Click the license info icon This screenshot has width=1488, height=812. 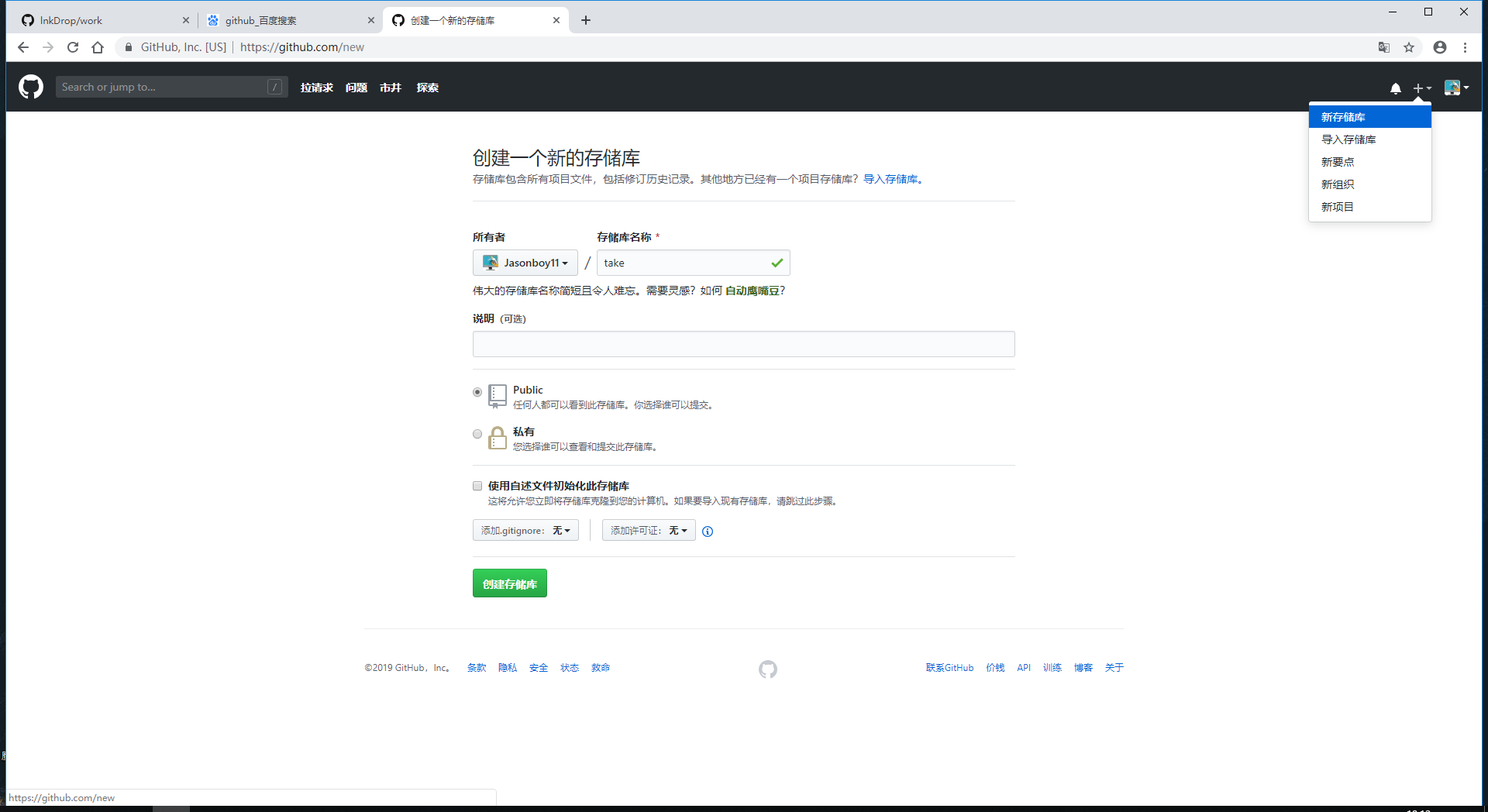[708, 532]
